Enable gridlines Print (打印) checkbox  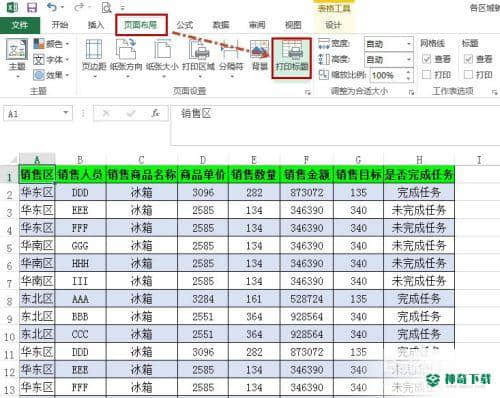[x=427, y=74]
